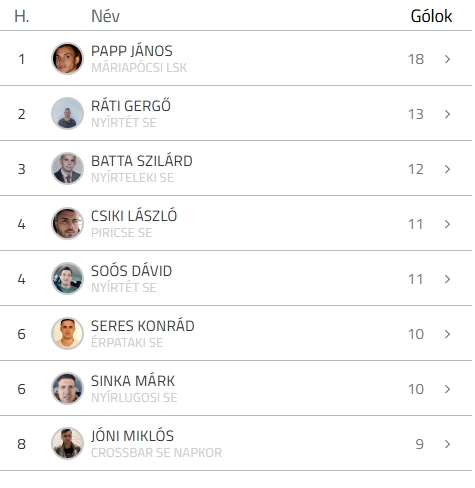The height and width of the screenshot is (488, 475).
Task: Click chevron next to Jóni Miklós's 9 goals
Action: pos(447,444)
